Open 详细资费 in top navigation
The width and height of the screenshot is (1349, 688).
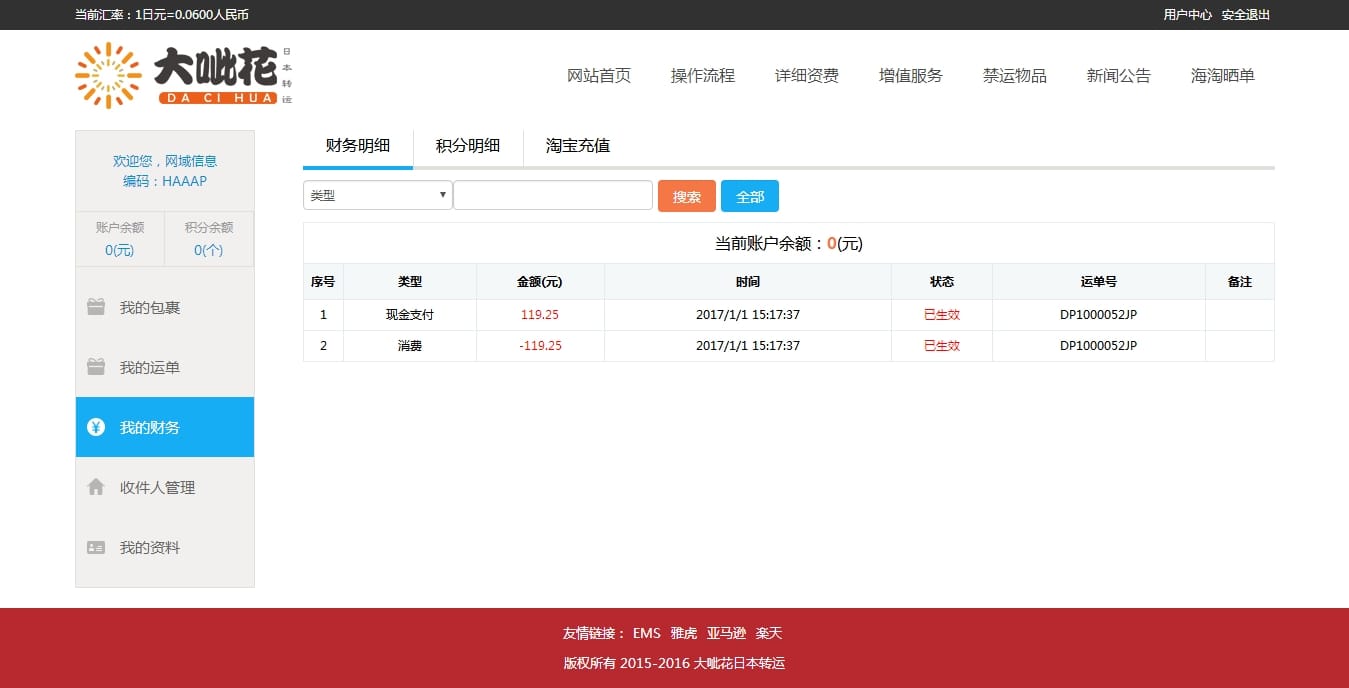pos(807,75)
